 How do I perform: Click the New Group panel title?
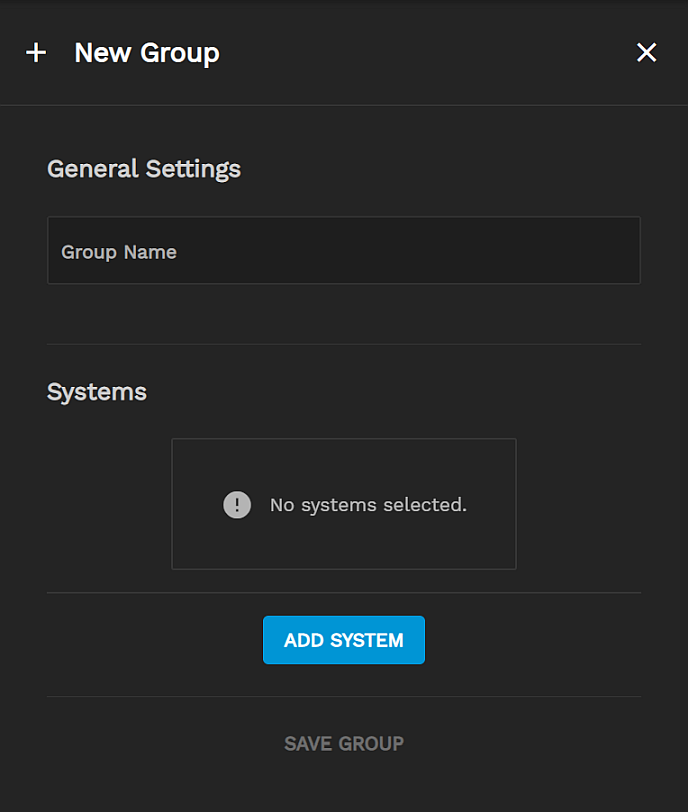(x=147, y=53)
